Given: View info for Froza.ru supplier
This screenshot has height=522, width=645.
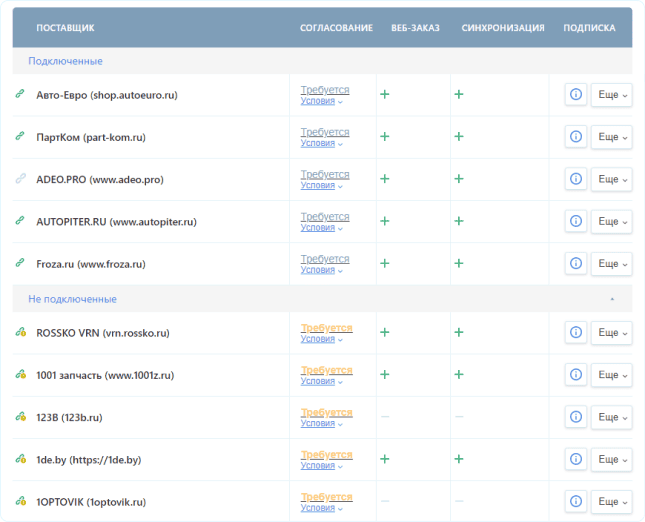Looking at the screenshot, I should point(575,263).
